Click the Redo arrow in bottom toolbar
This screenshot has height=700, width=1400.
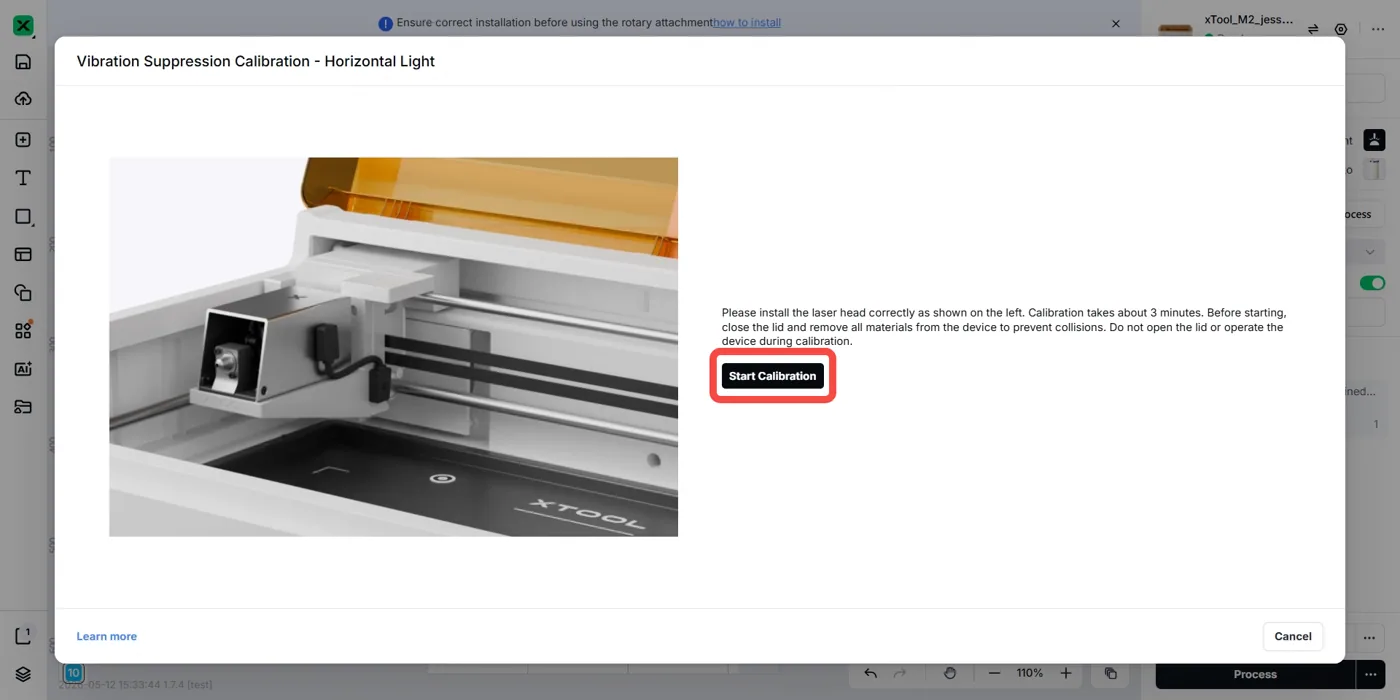[x=899, y=673]
